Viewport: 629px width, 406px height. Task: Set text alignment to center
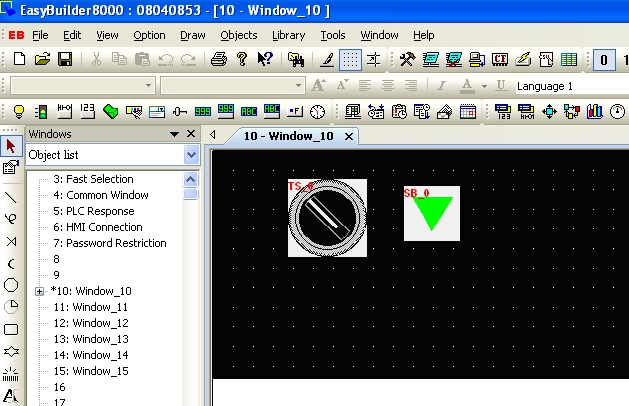(388, 85)
